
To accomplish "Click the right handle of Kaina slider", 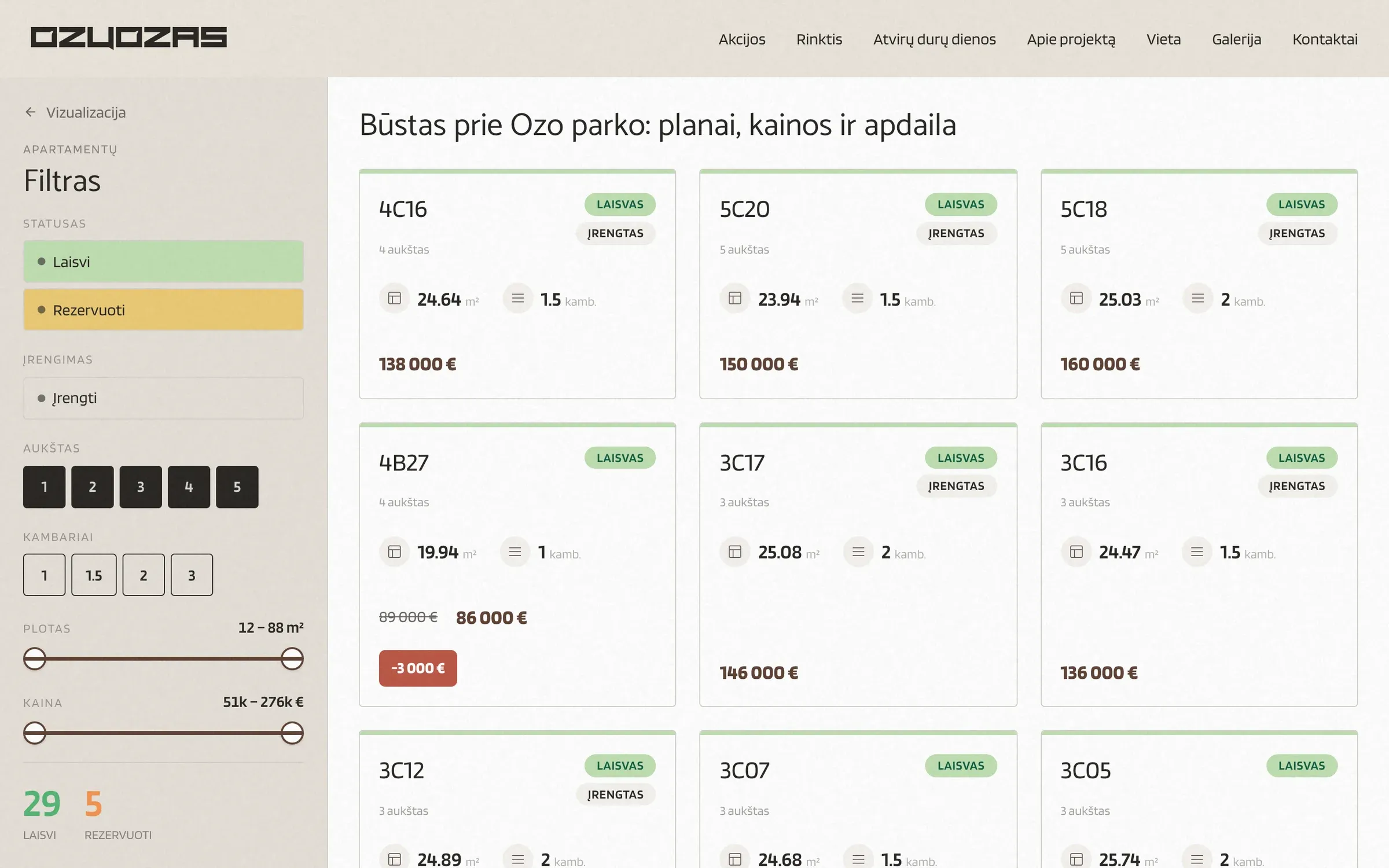I will pyautogui.click(x=292, y=733).
